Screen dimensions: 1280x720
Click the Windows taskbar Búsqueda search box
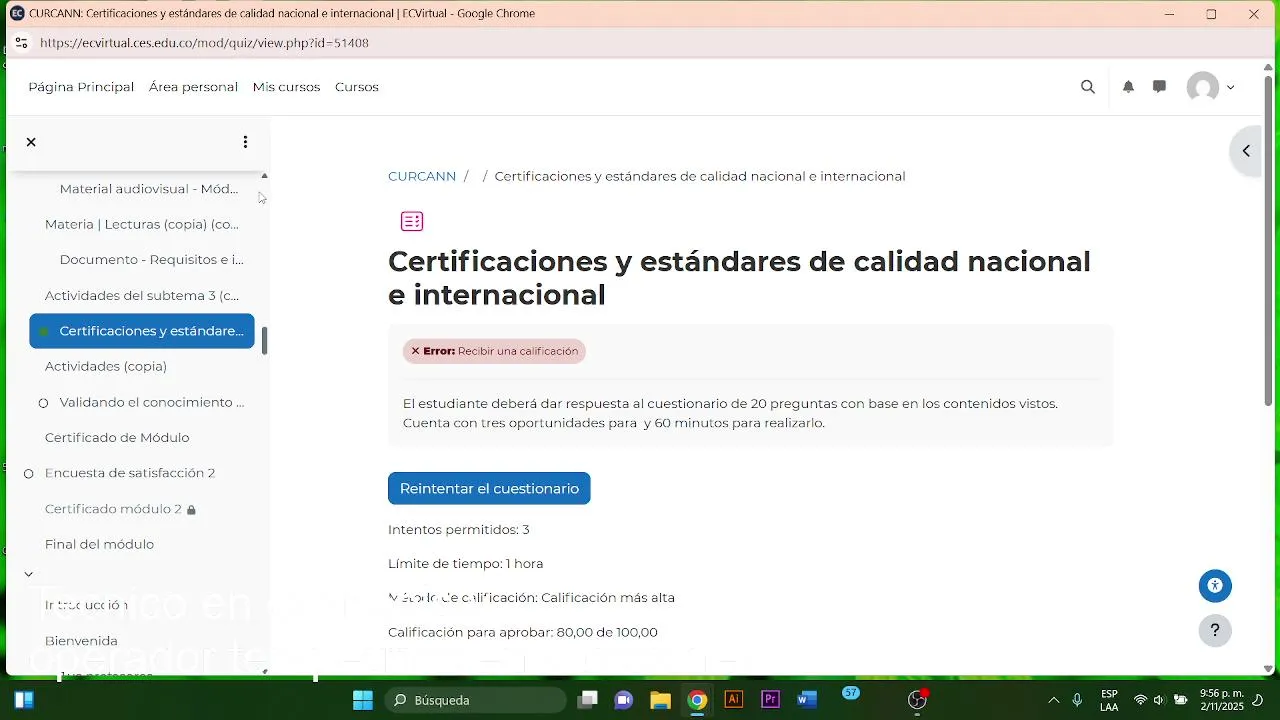(476, 700)
